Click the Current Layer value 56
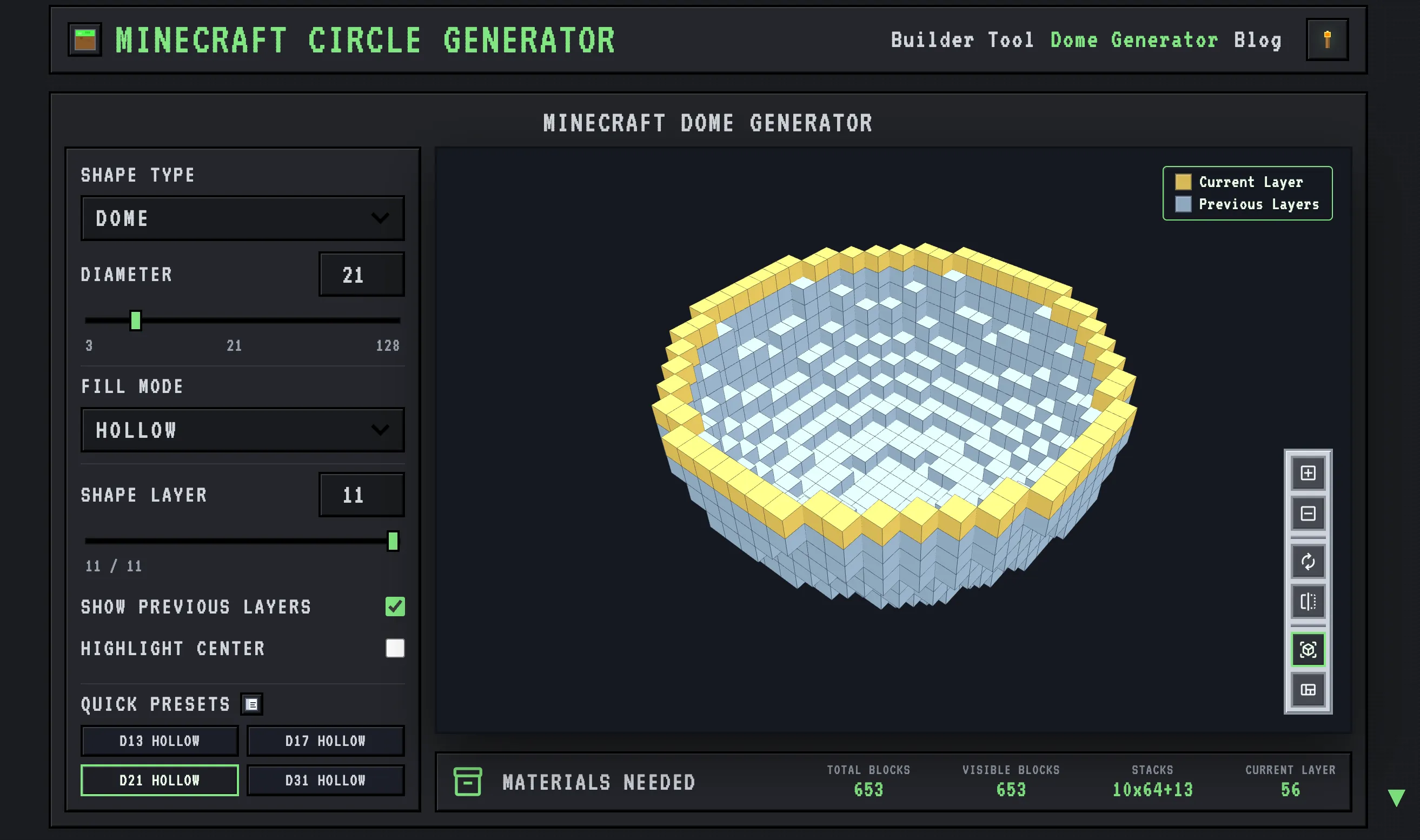The image size is (1420, 840). coord(1290,790)
